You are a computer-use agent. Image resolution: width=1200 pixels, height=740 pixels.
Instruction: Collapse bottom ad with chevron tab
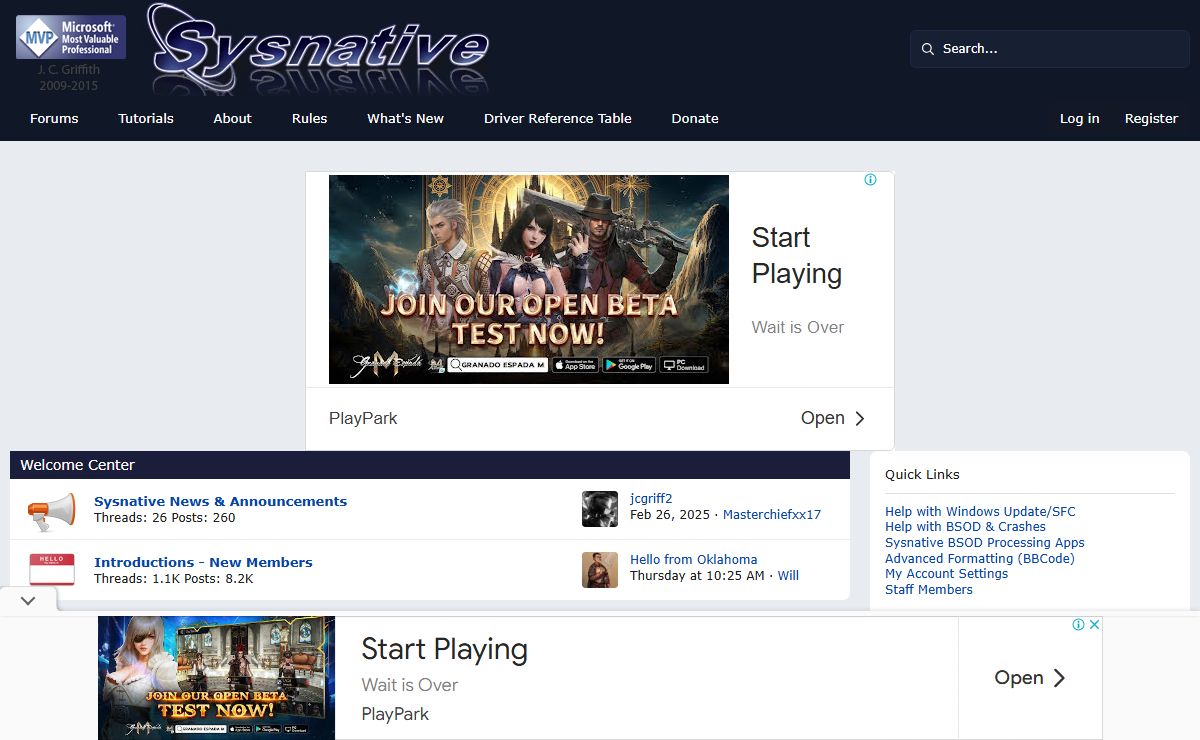pyautogui.click(x=28, y=601)
